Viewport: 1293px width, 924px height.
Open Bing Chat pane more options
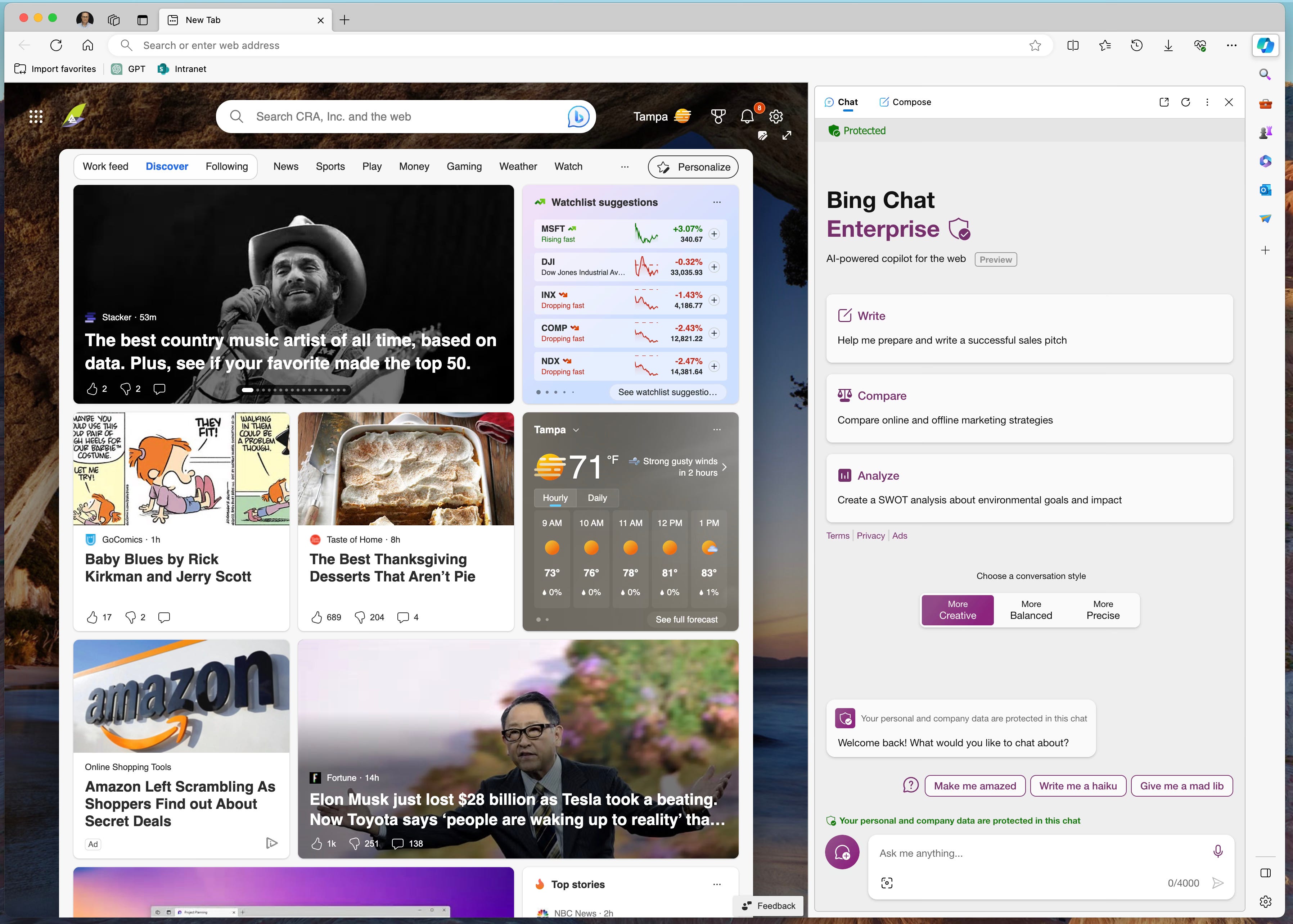click(x=1207, y=102)
